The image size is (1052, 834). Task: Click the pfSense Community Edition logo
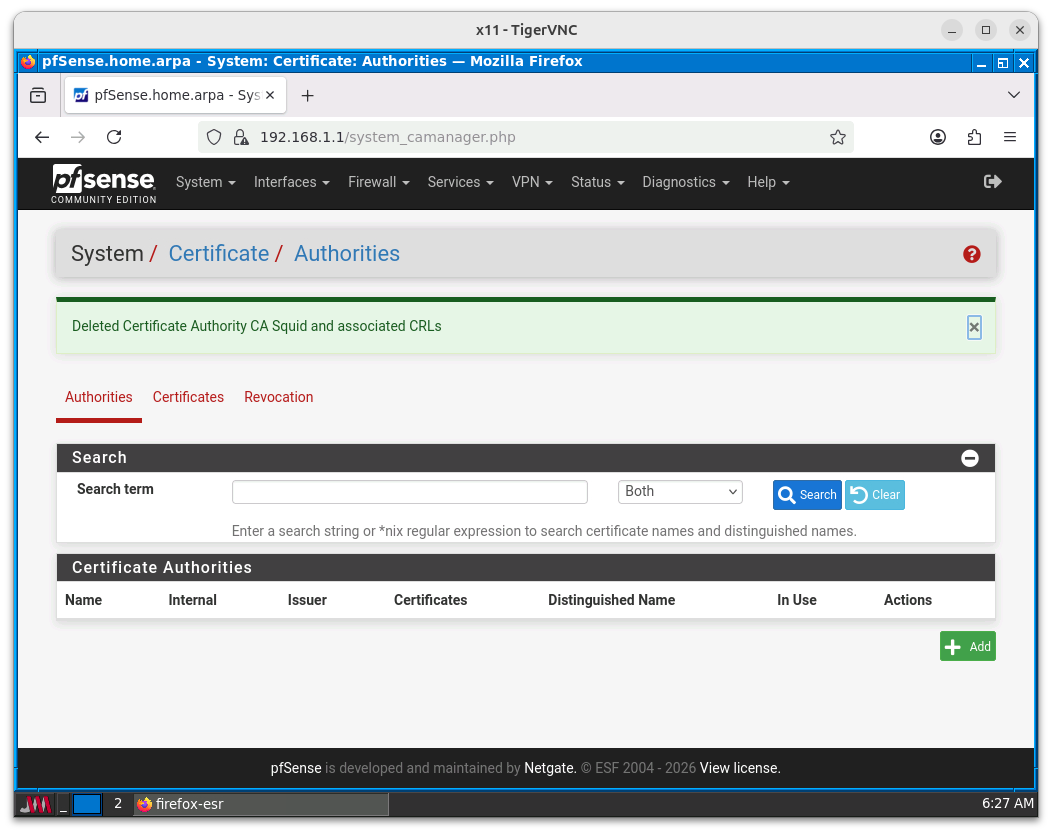104,183
